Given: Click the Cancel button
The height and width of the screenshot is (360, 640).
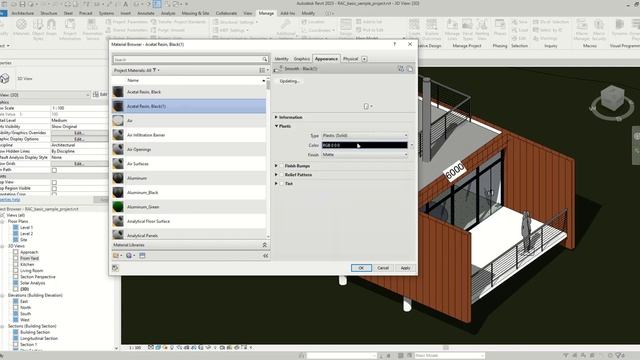Looking at the screenshot, I should click(383, 268).
